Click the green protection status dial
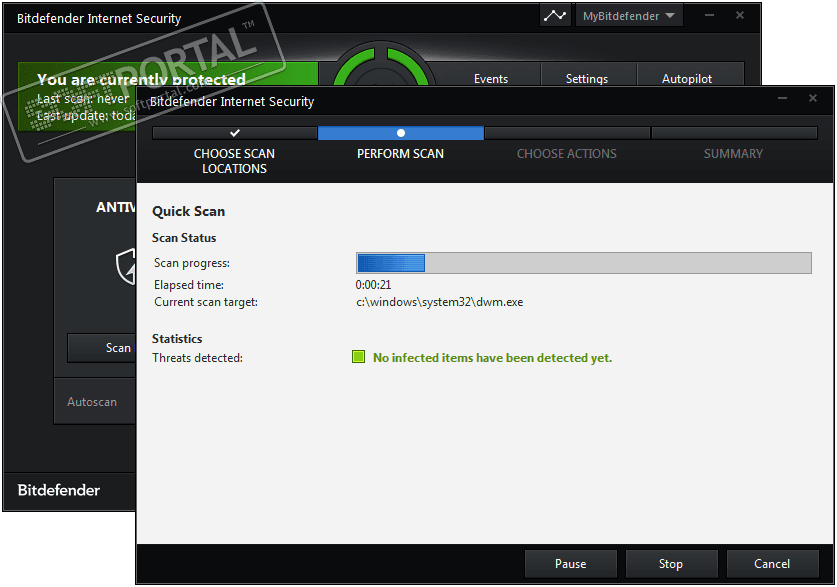The width and height of the screenshot is (837, 587). (381, 66)
